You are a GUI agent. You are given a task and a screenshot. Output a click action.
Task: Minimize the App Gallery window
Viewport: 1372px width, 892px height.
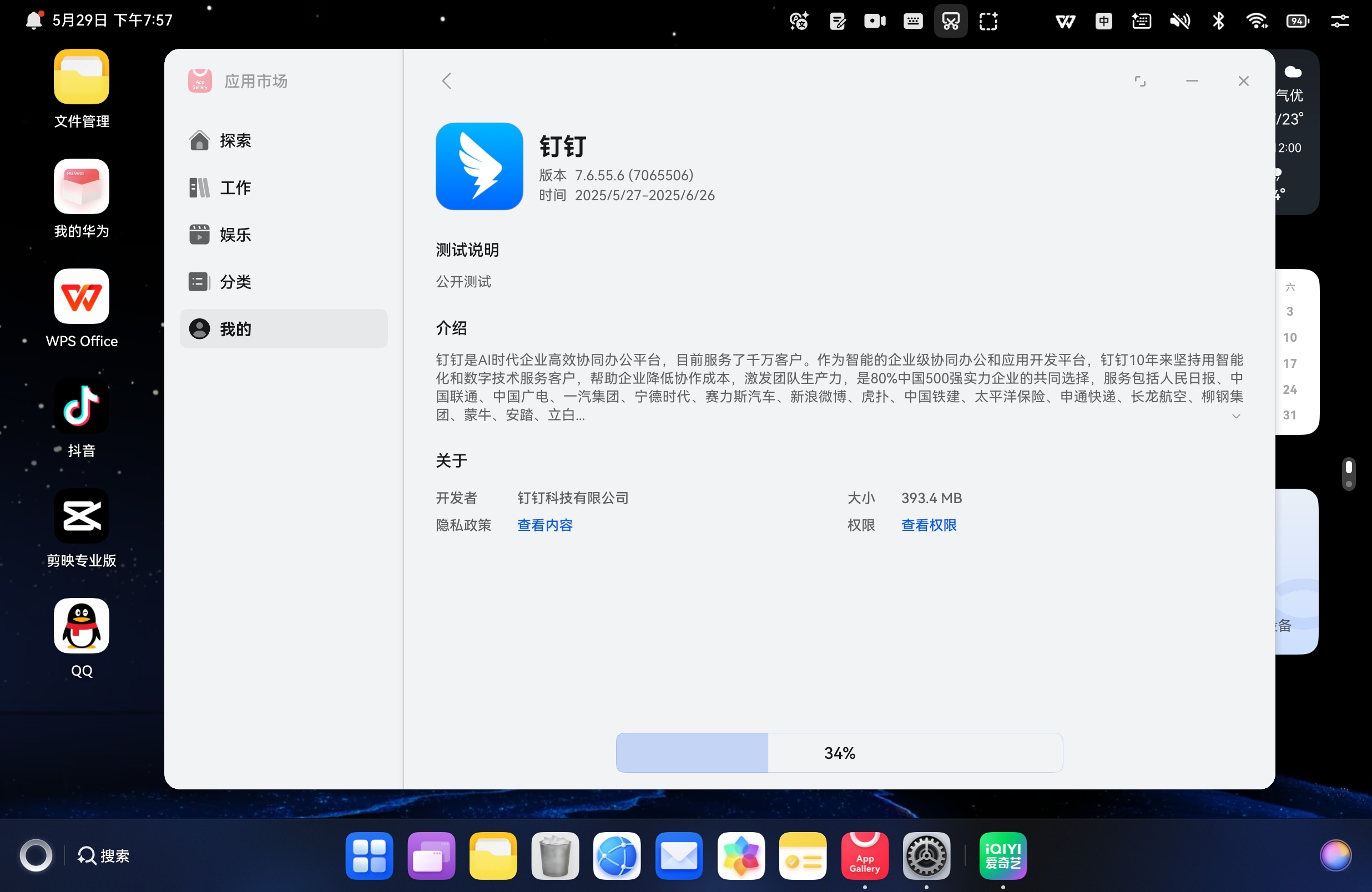pos(1192,81)
